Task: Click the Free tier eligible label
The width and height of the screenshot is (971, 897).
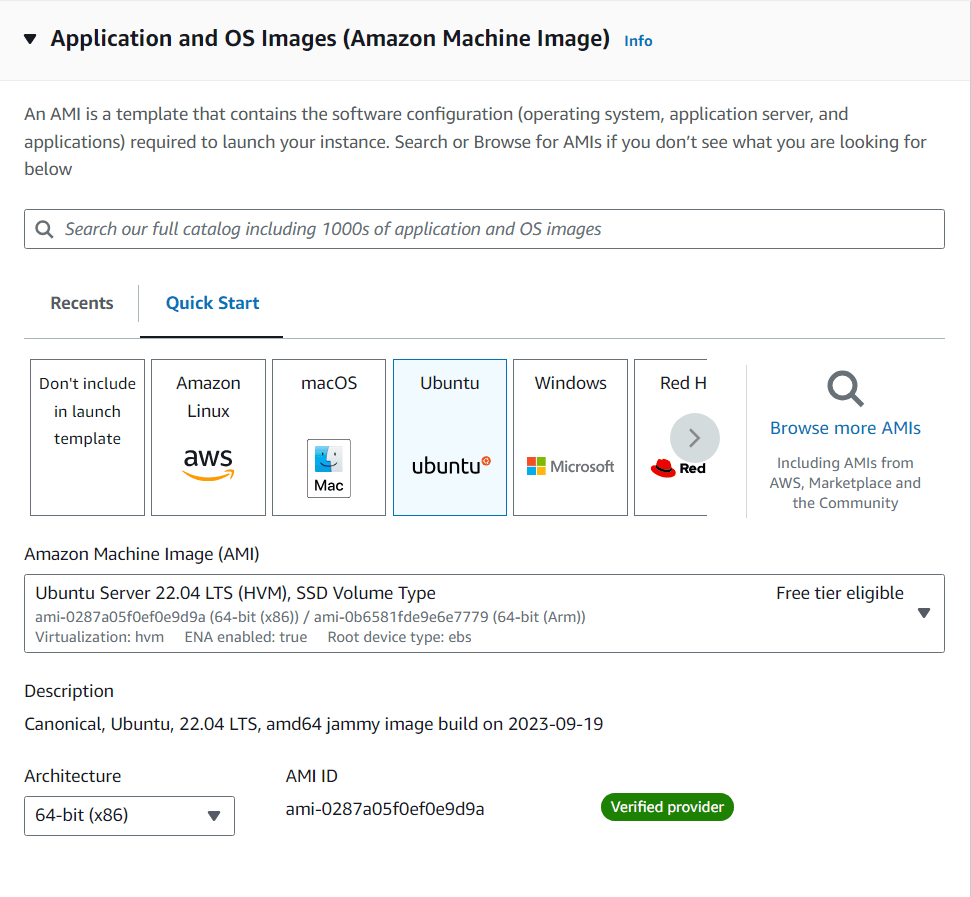Action: click(839, 593)
